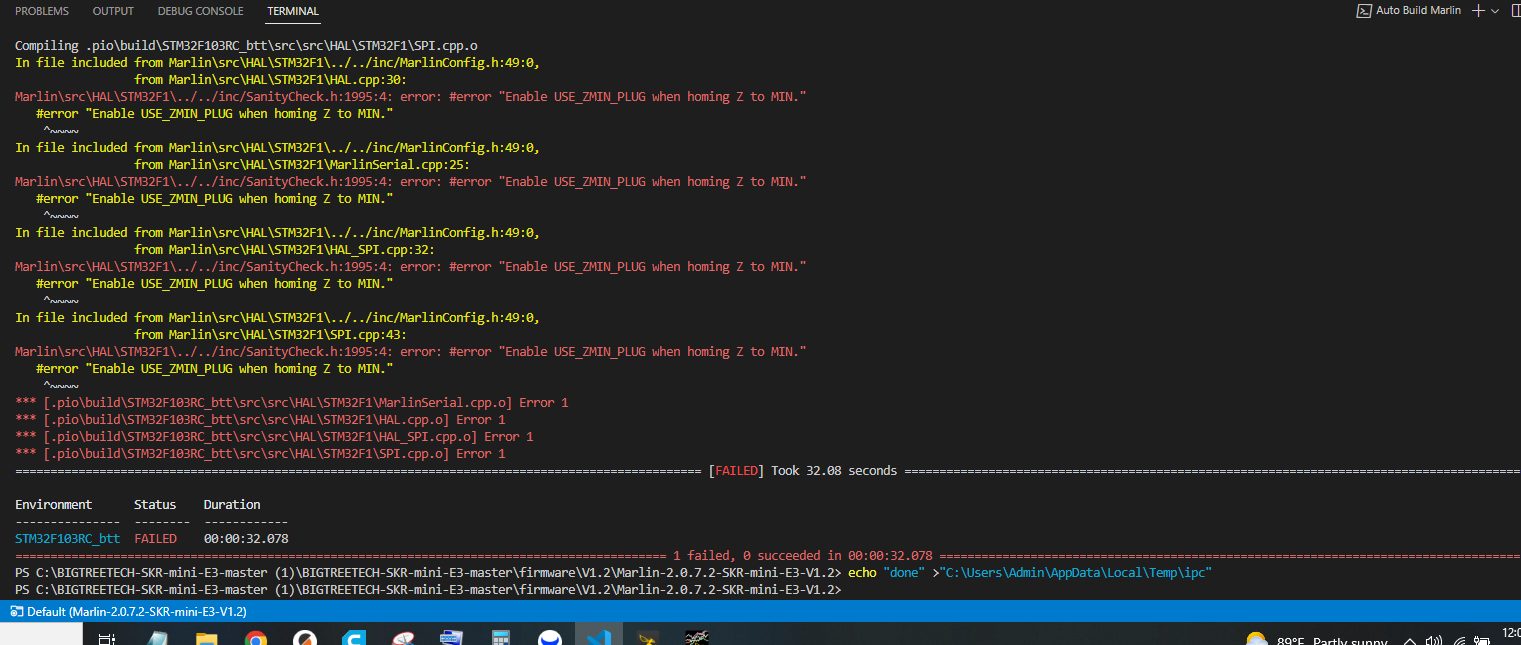Image resolution: width=1521 pixels, height=645 pixels.
Task: Select the TERMINAL tab
Action: (x=293, y=11)
